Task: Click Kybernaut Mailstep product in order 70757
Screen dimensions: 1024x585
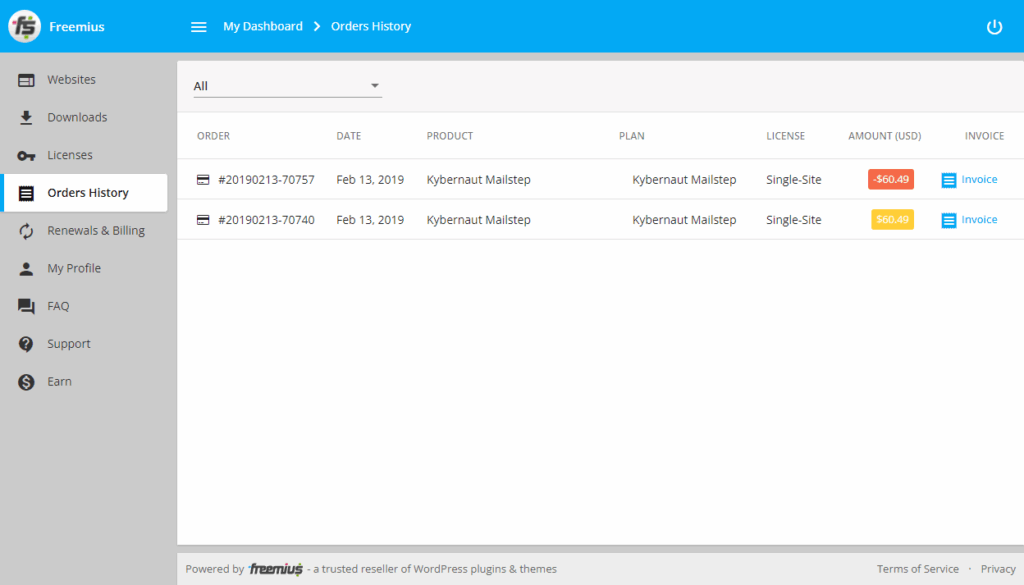Action: (479, 180)
